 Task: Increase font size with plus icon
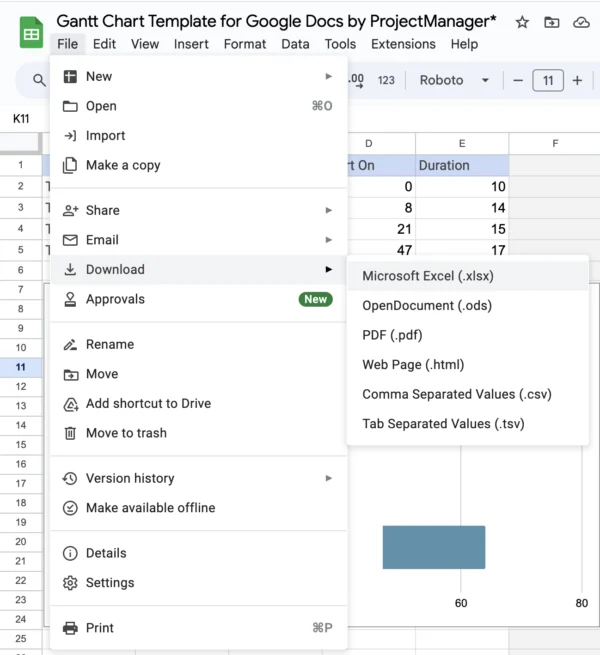point(577,80)
